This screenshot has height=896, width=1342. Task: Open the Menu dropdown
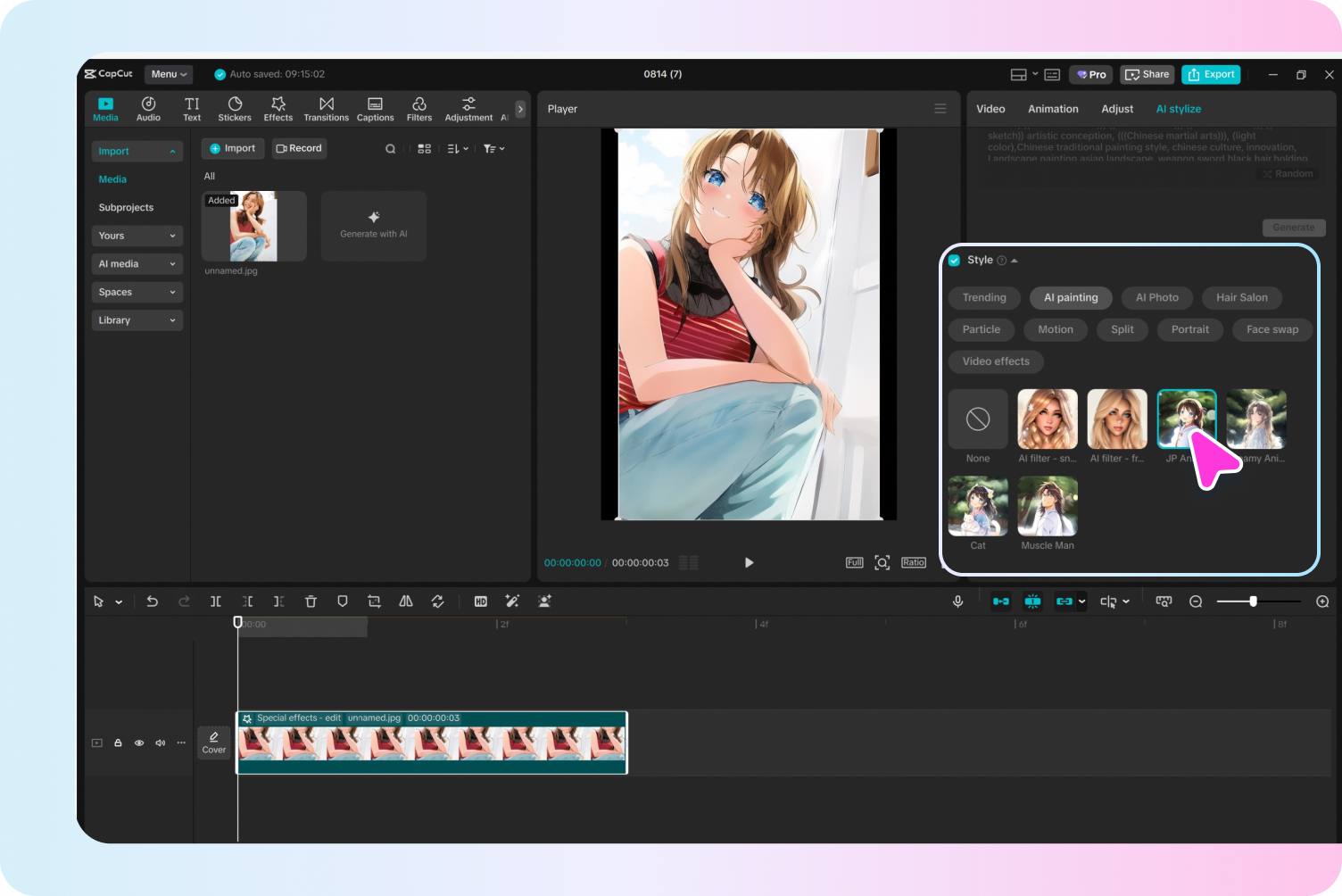[169, 74]
